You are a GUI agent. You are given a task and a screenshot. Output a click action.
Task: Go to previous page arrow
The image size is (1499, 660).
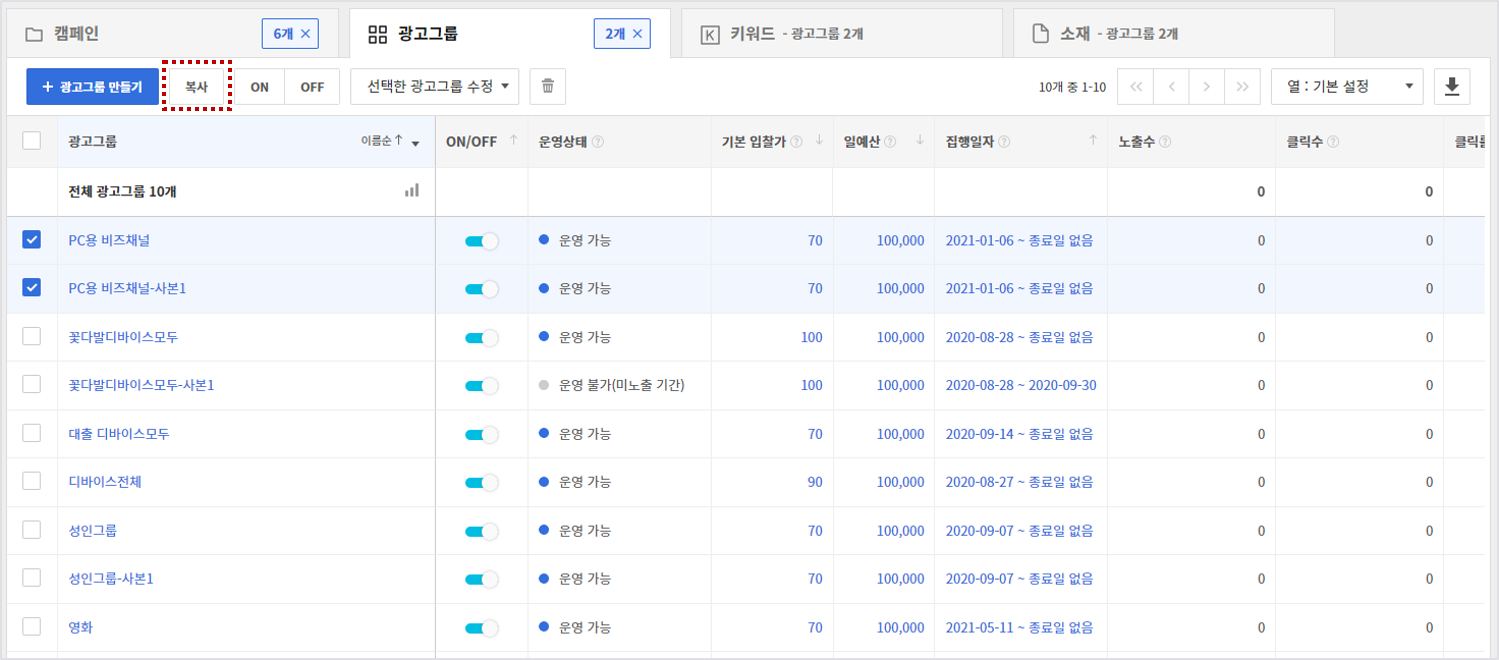pyautogui.click(x=1171, y=87)
